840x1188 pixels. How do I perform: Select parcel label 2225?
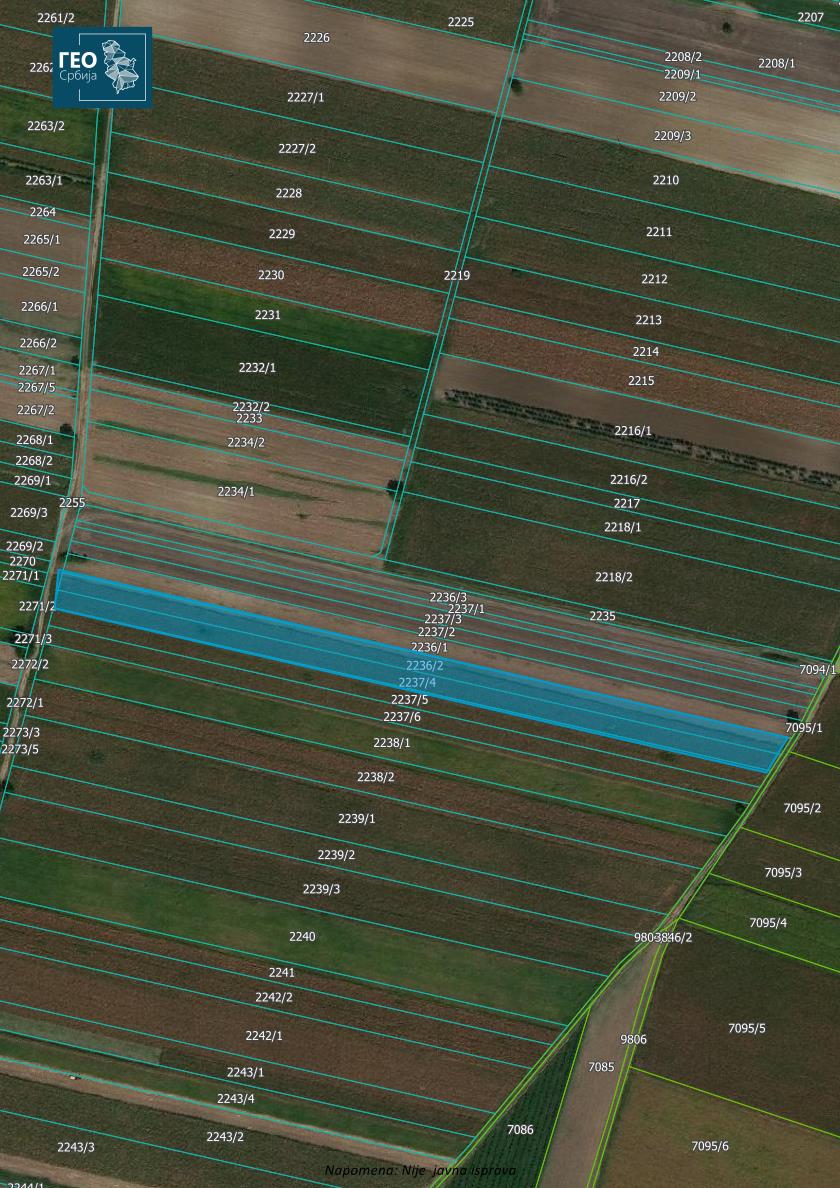[461, 21]
